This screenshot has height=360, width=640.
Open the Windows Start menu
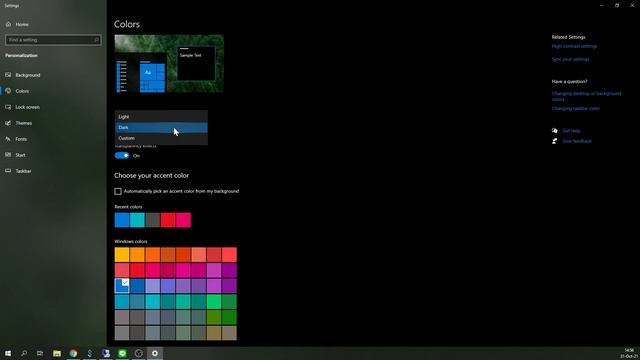(8, 353)
